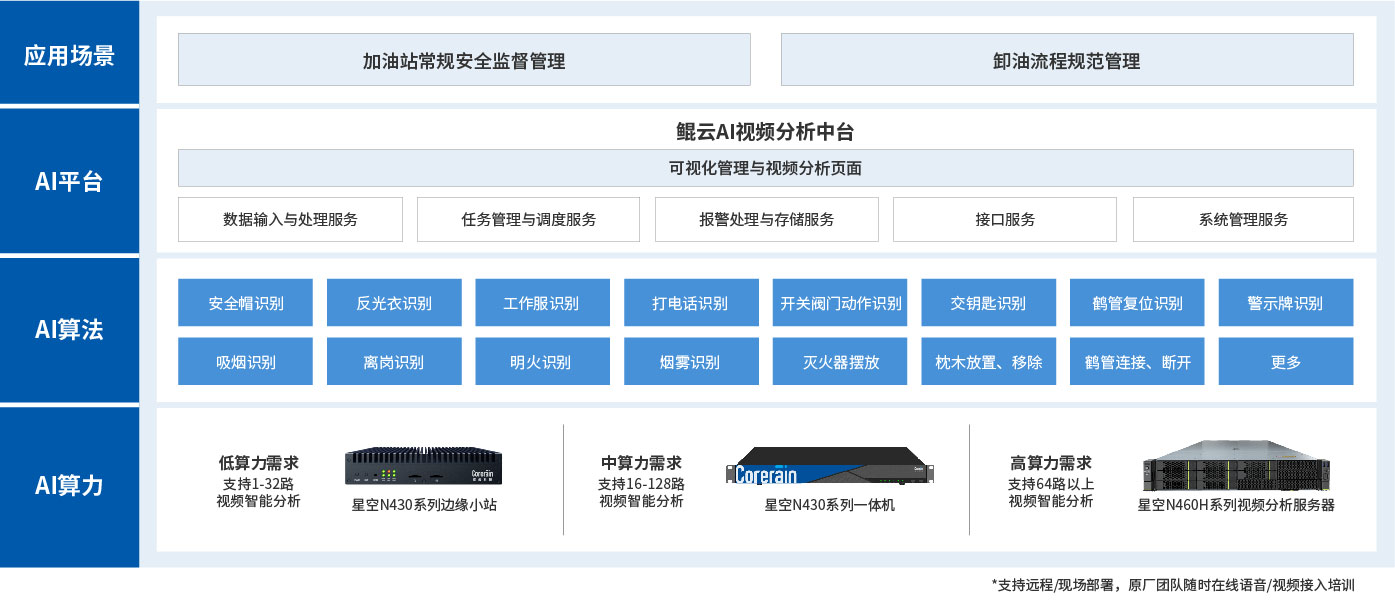Image resolution: width=1395 pixels, height=604 pixels.
Task: Select the 吸烟识别 algorithm tile
Action: point(245,361)
